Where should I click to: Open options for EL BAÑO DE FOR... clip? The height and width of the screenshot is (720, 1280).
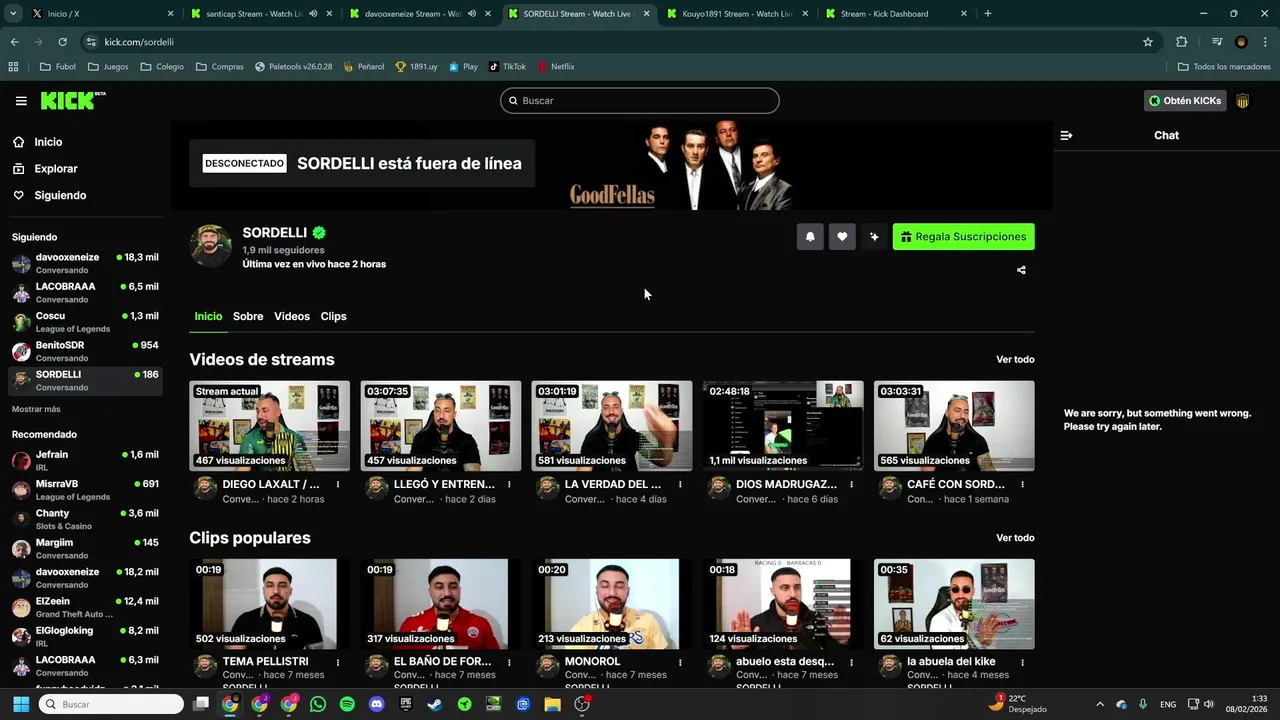(x=509, y=662)
